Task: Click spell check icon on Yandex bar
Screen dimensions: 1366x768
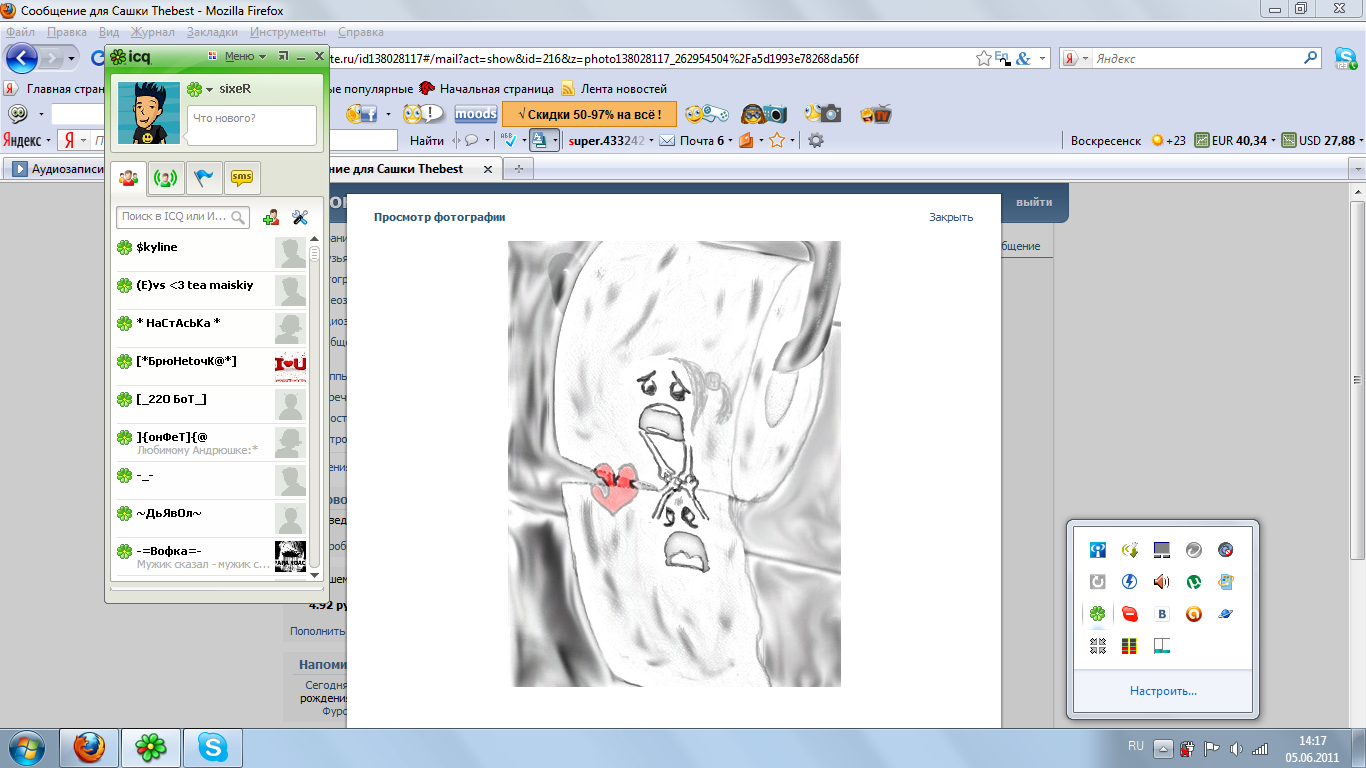Action: tap(511, 140)
